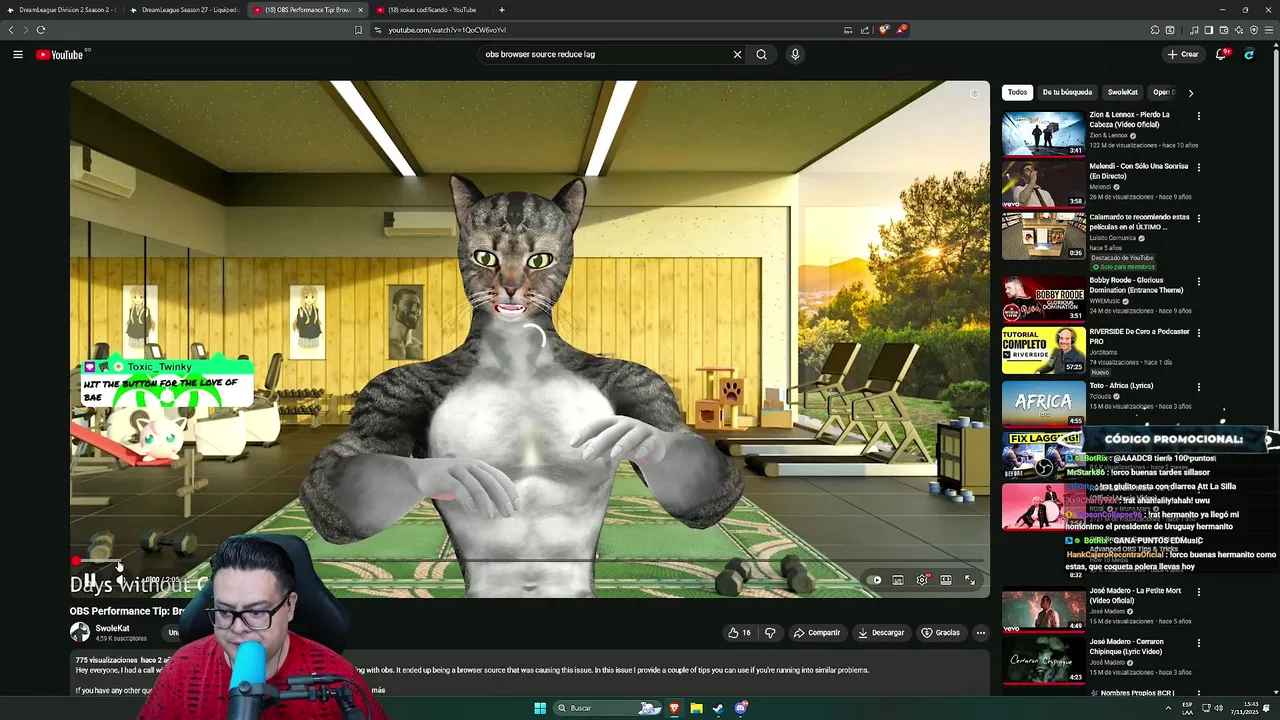Select the De tu búsqueda filter chip

(x=1067, y=92)
